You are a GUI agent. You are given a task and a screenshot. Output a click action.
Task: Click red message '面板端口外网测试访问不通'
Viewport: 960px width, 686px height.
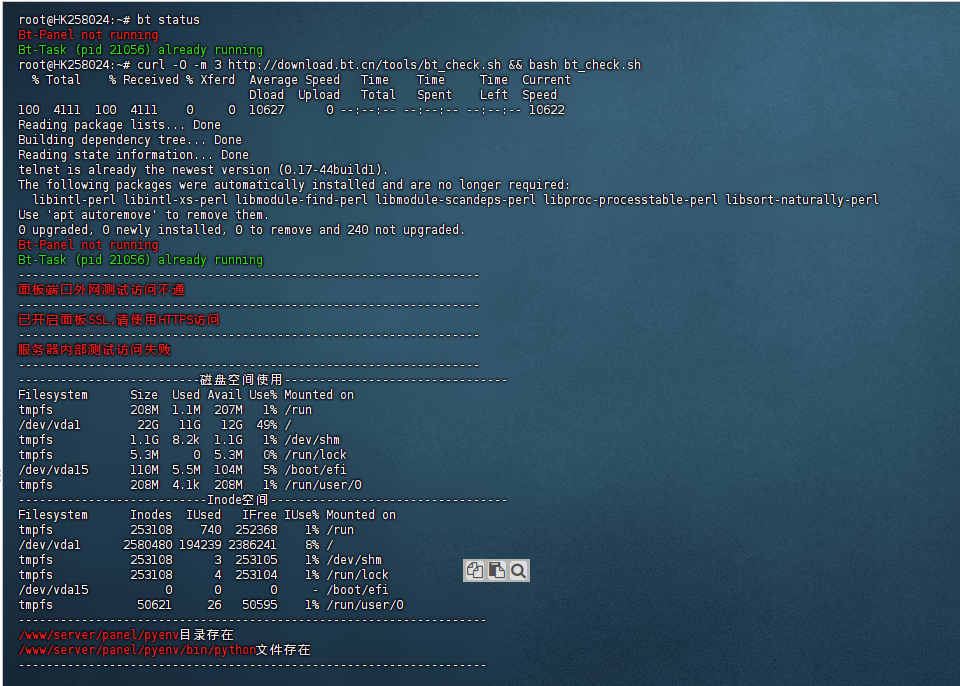coord(102,290)
